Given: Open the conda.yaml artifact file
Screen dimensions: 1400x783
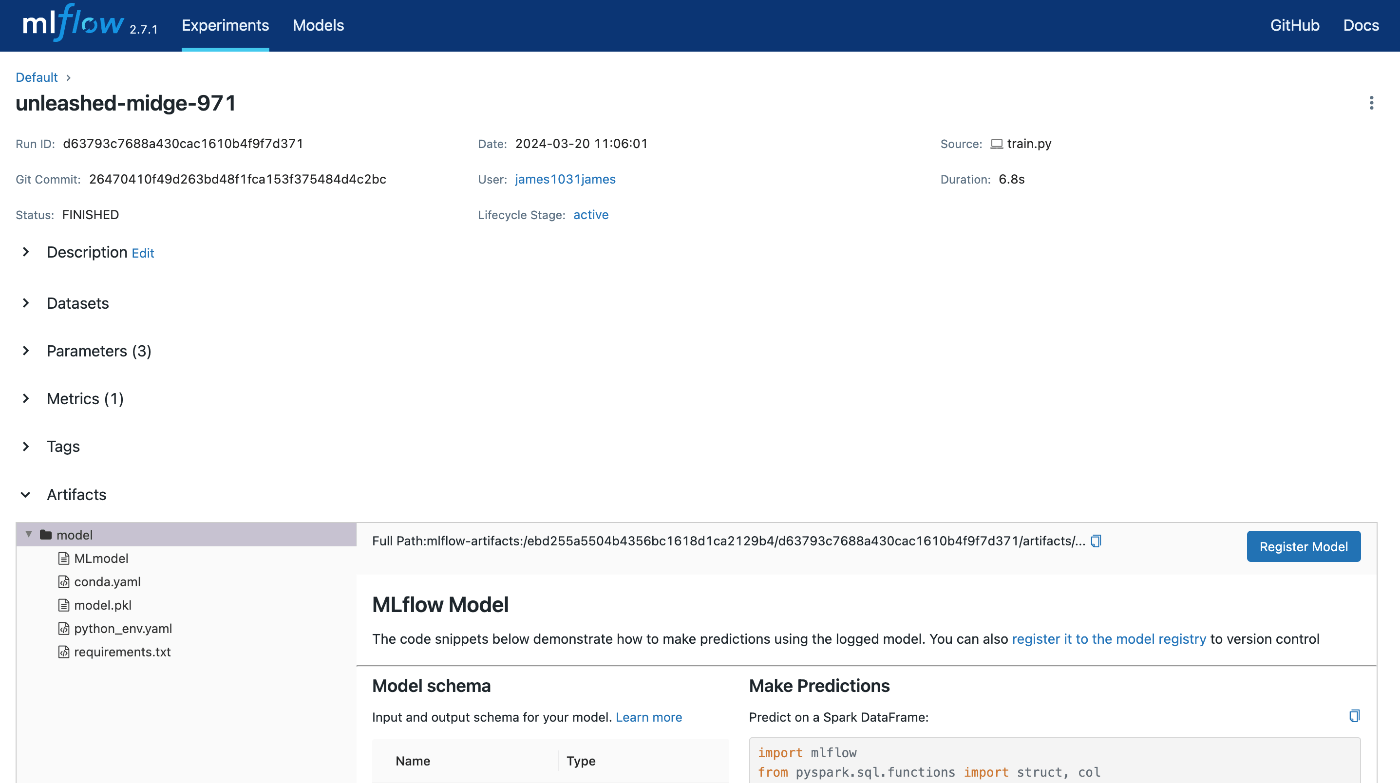Looking at the screenshot, I should [x=107, y=582].
